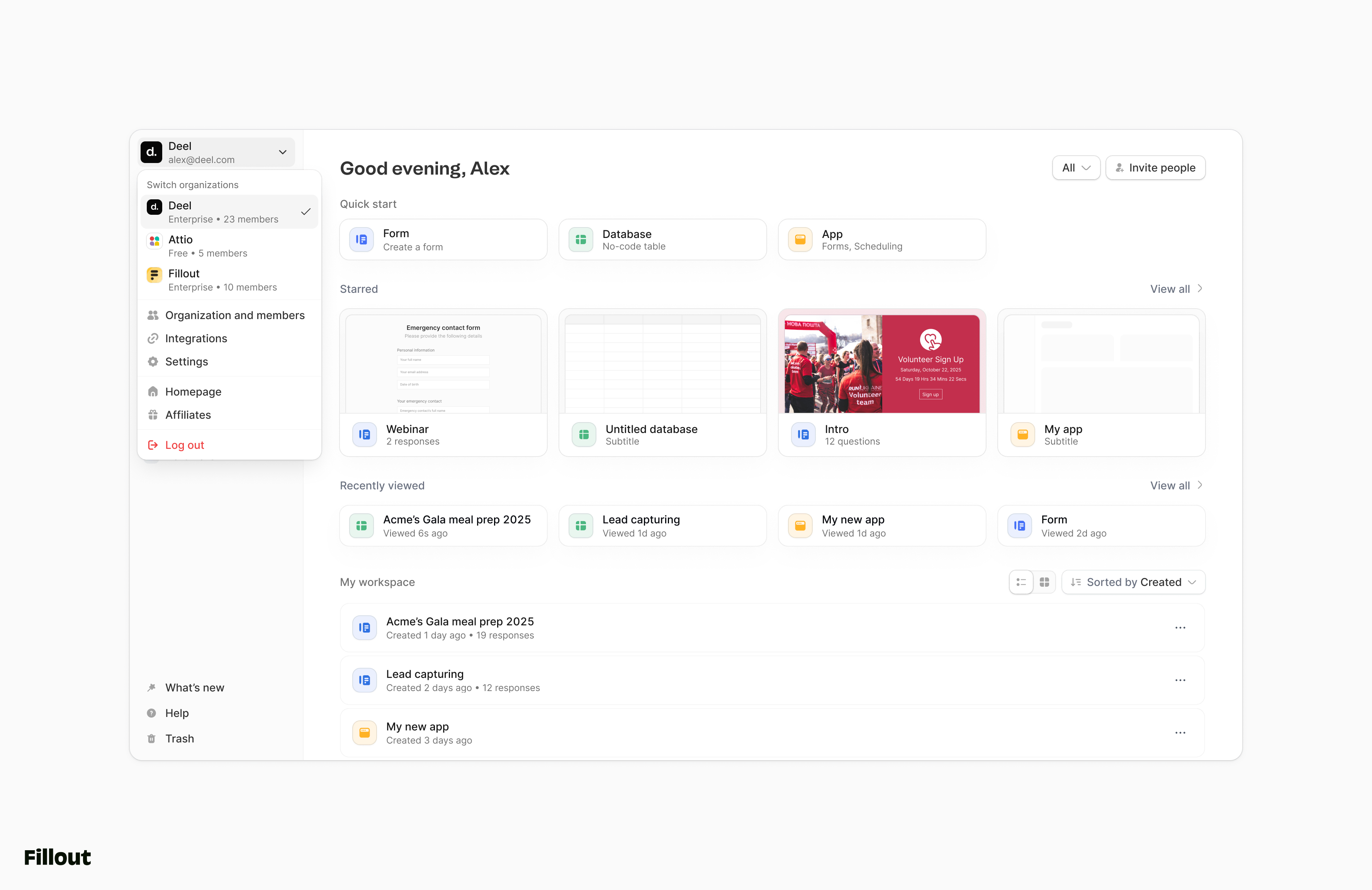
Task: Click the Settings gear icon
Action: point(153,362)
